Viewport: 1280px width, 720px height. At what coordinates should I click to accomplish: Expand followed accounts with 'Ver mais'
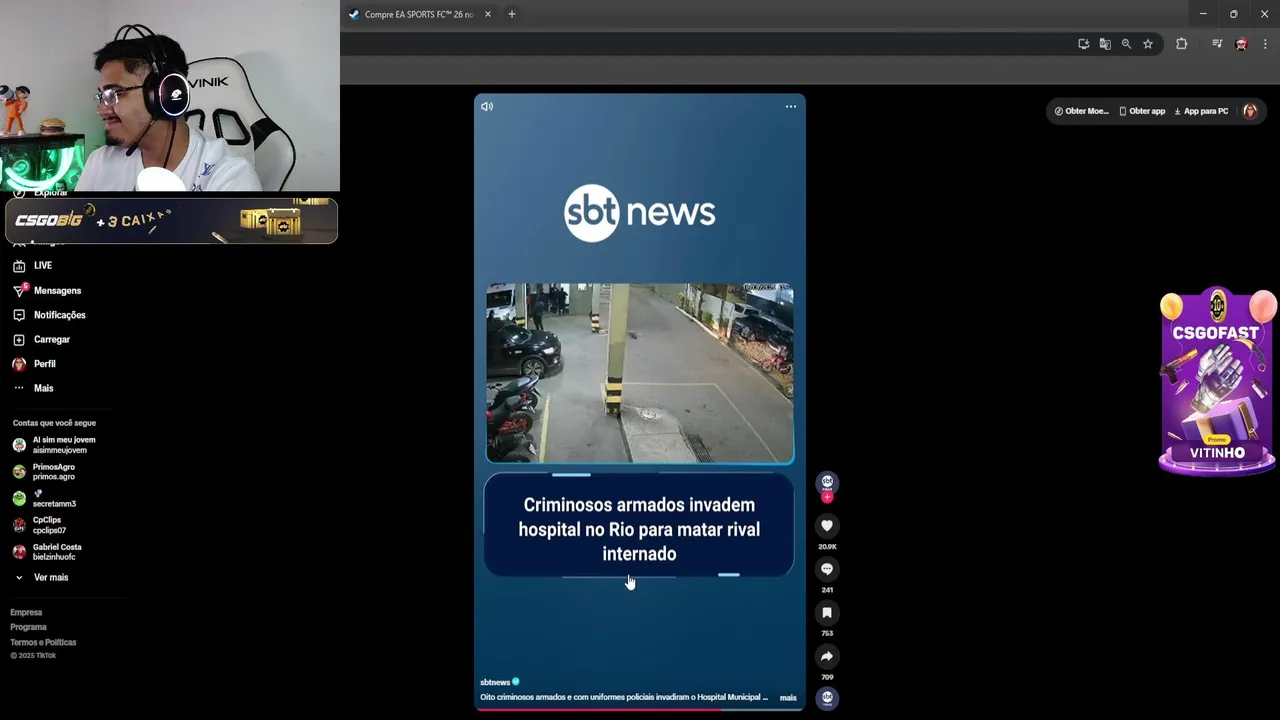[x=50, y=578]
